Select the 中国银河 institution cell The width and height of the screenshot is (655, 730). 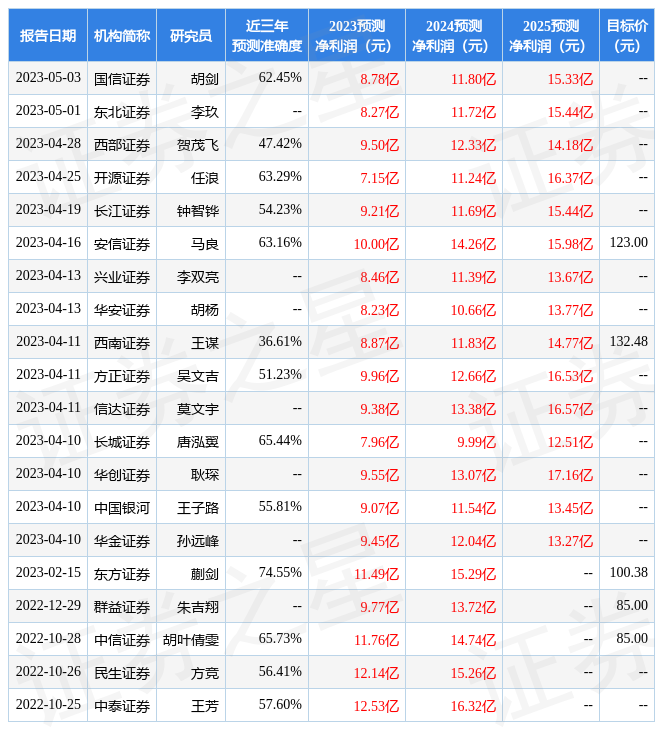point(122,508)
